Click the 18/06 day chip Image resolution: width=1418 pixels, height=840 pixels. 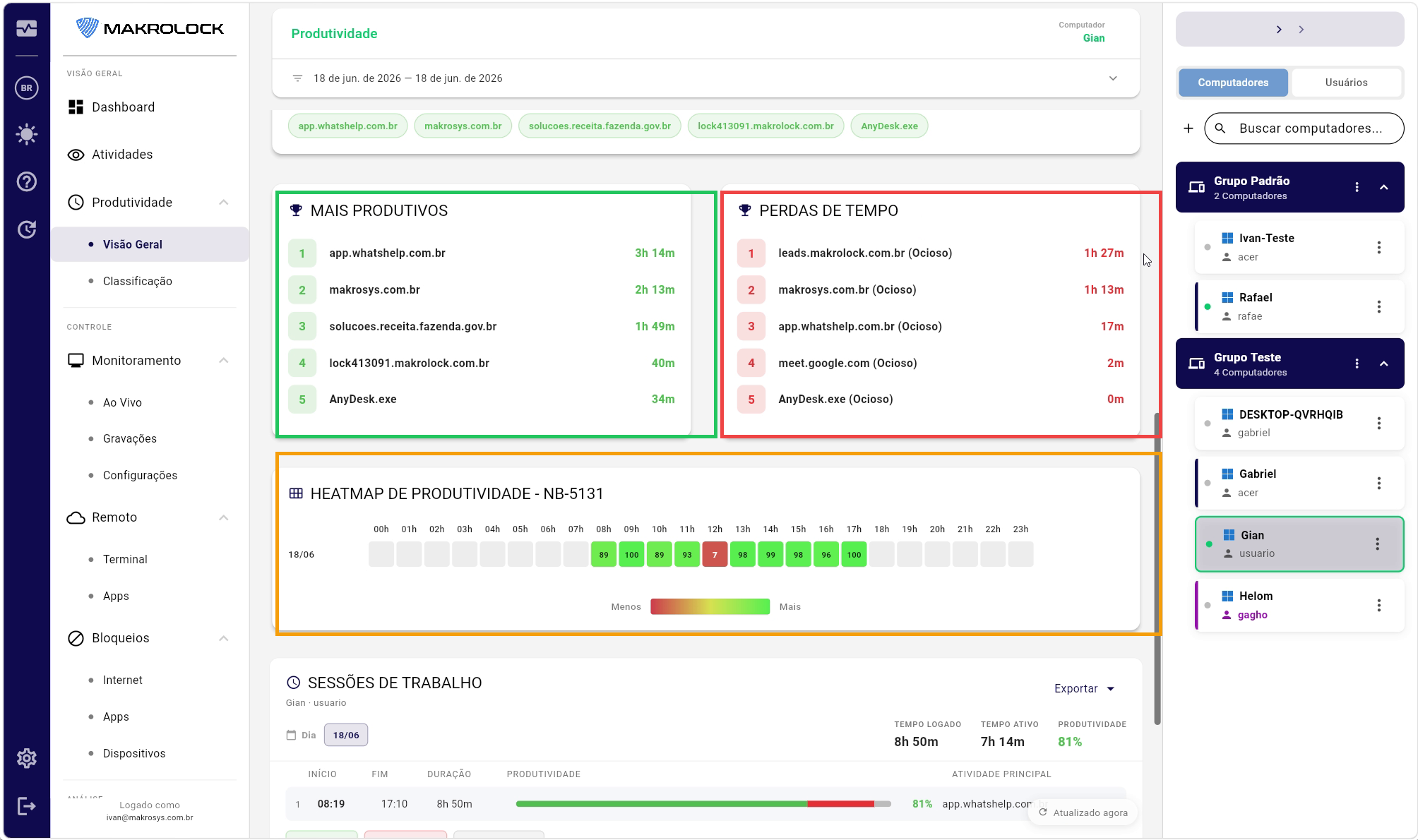click(x=346, y=735)
